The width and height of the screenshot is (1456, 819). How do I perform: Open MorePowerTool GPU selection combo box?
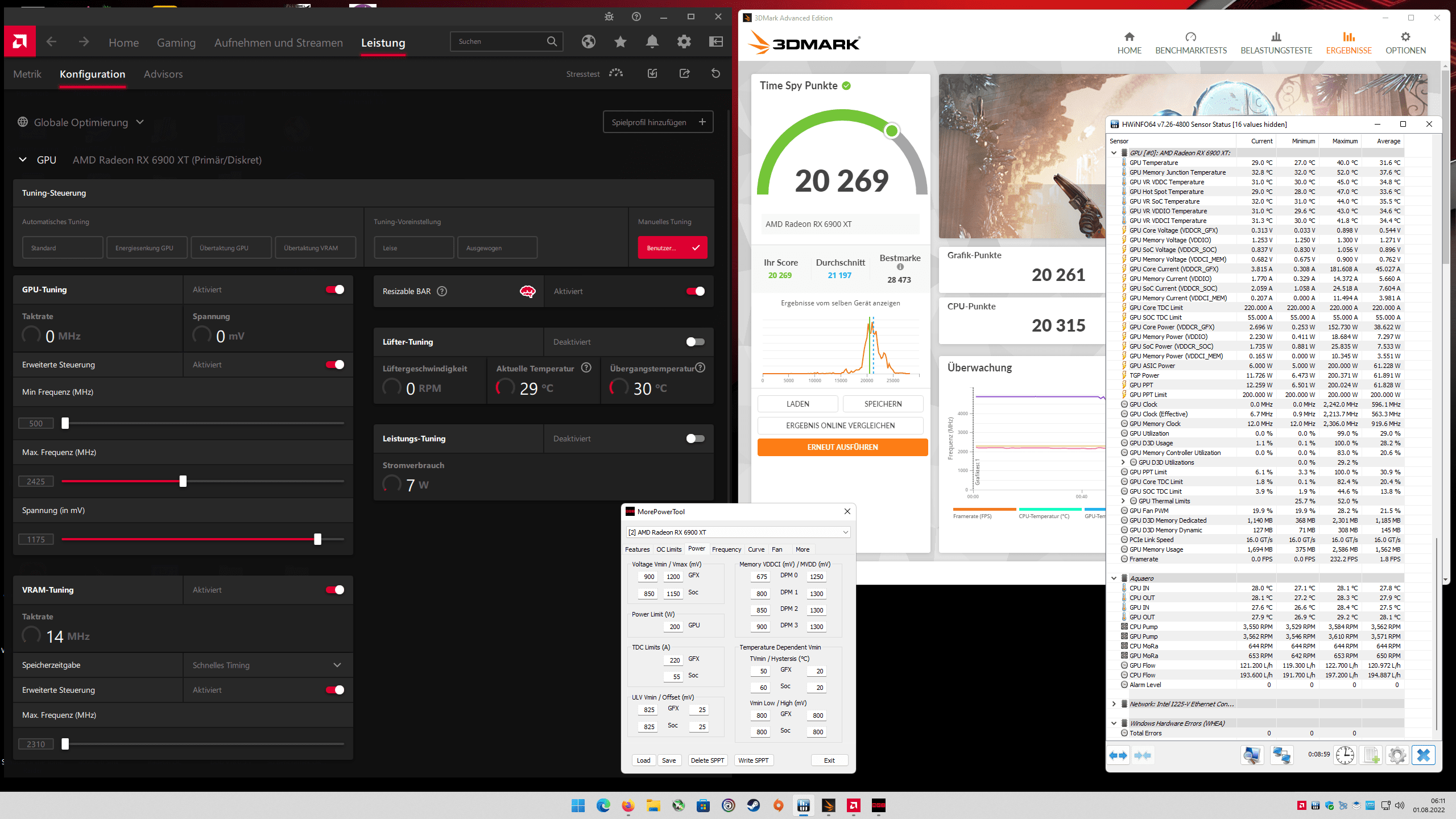coord(738,532)
